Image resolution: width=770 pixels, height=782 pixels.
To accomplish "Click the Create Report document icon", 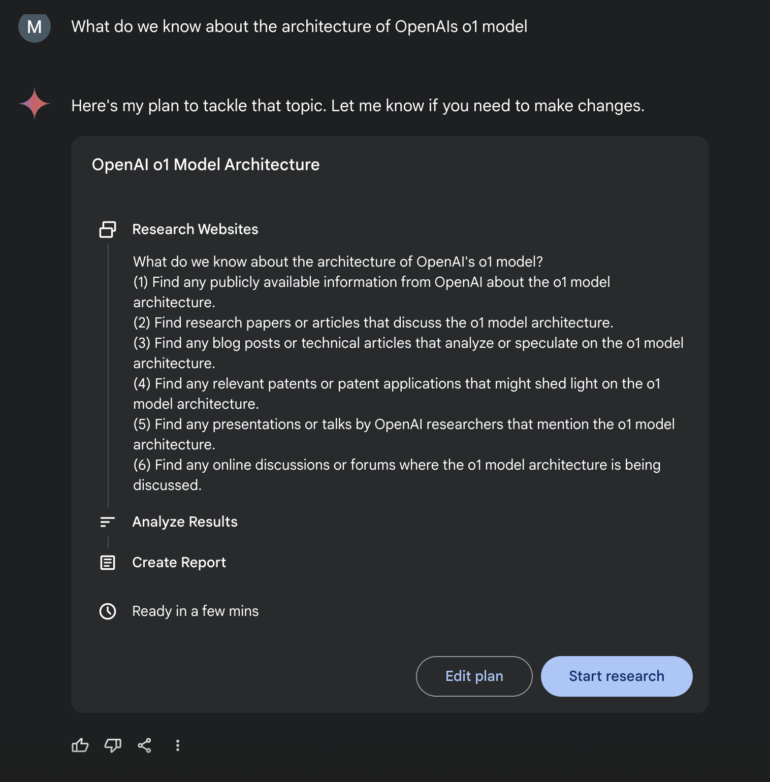I will (x=108, y=563).
